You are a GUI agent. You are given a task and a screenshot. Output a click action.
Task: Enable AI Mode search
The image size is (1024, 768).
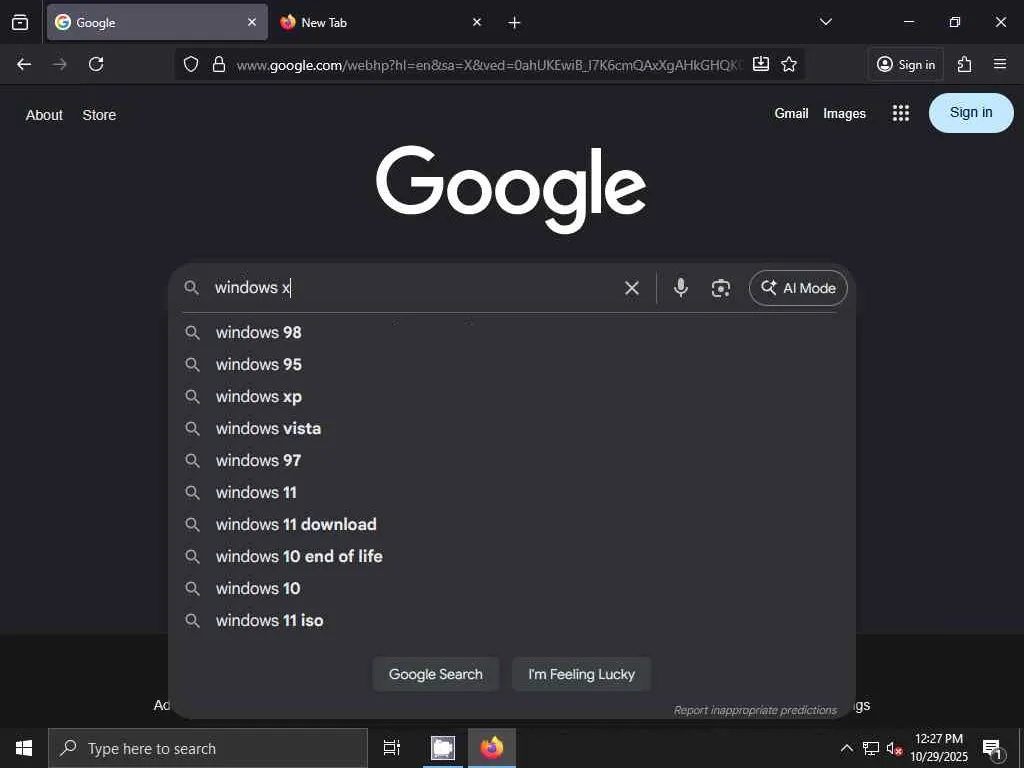[x=798, y=288]
